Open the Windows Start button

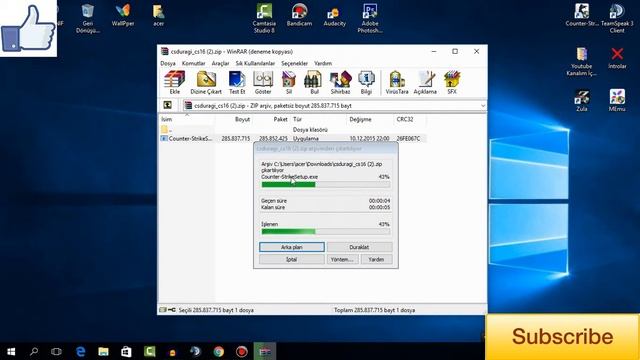coord(11,351)
